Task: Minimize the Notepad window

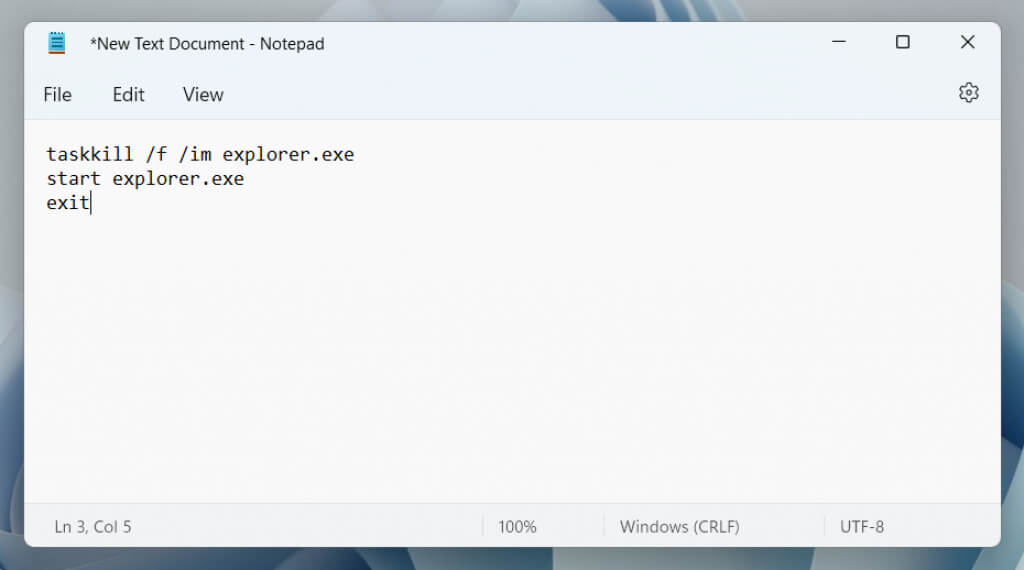Action: 839,42
